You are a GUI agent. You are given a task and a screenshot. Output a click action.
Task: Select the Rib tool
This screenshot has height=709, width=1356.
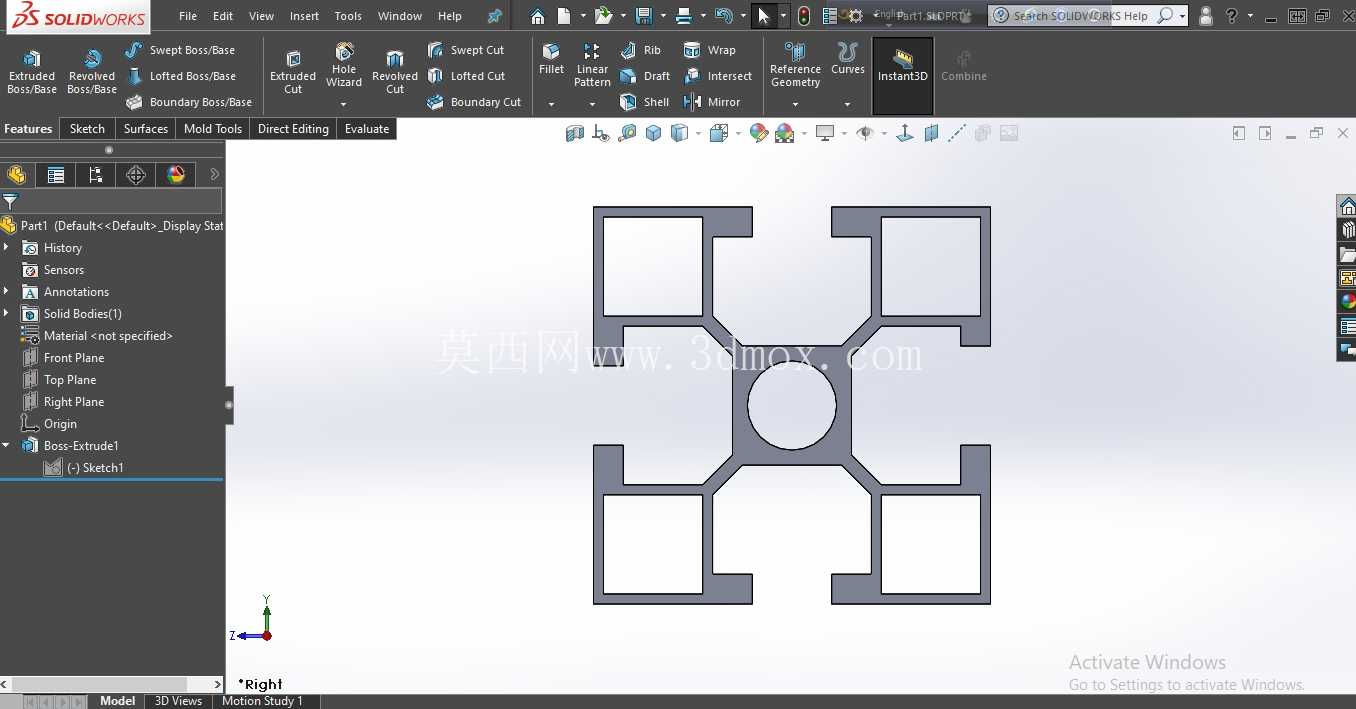[641, 50]
